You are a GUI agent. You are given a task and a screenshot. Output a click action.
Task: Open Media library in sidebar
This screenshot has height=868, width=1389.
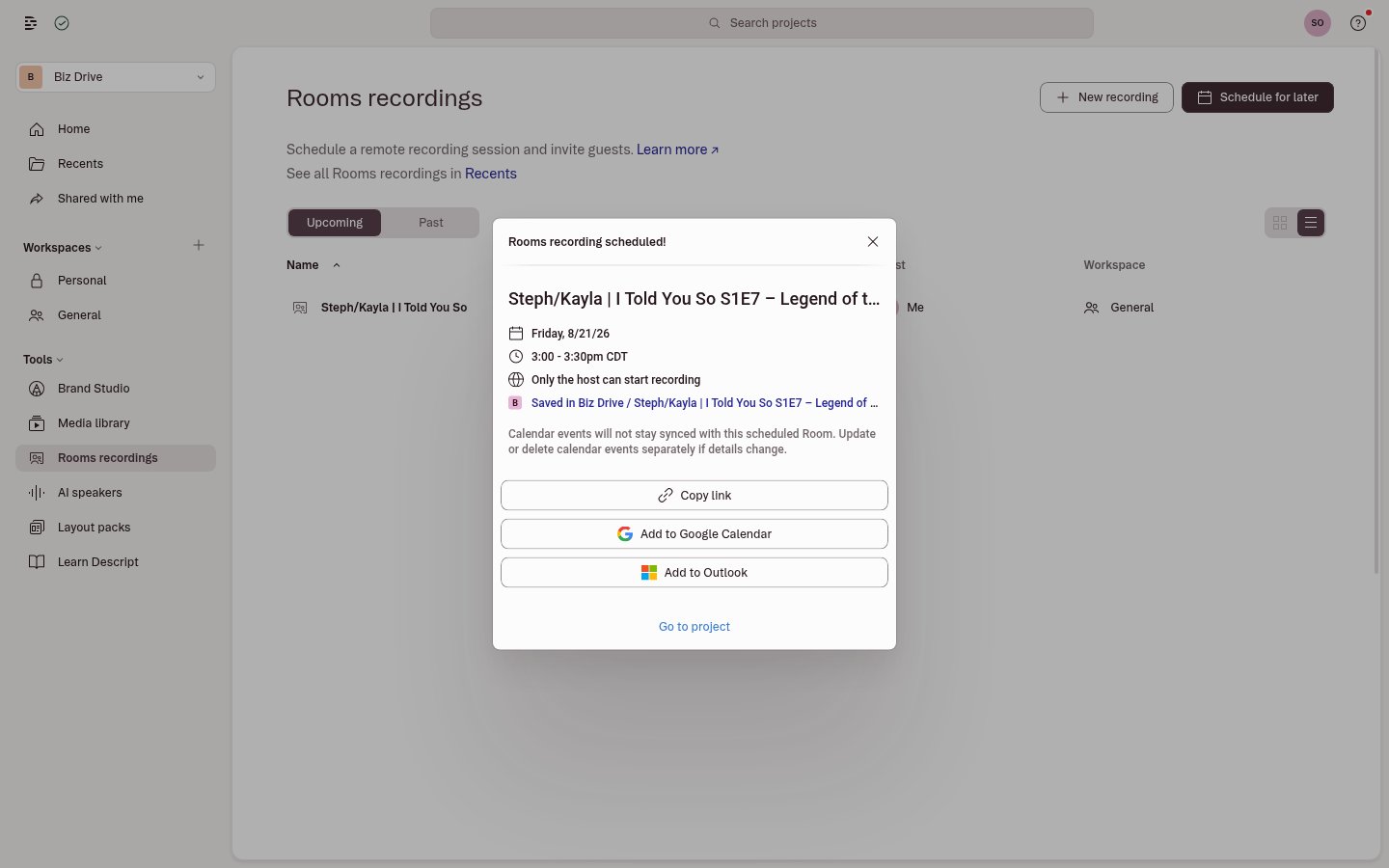click(x=116, y=423)
